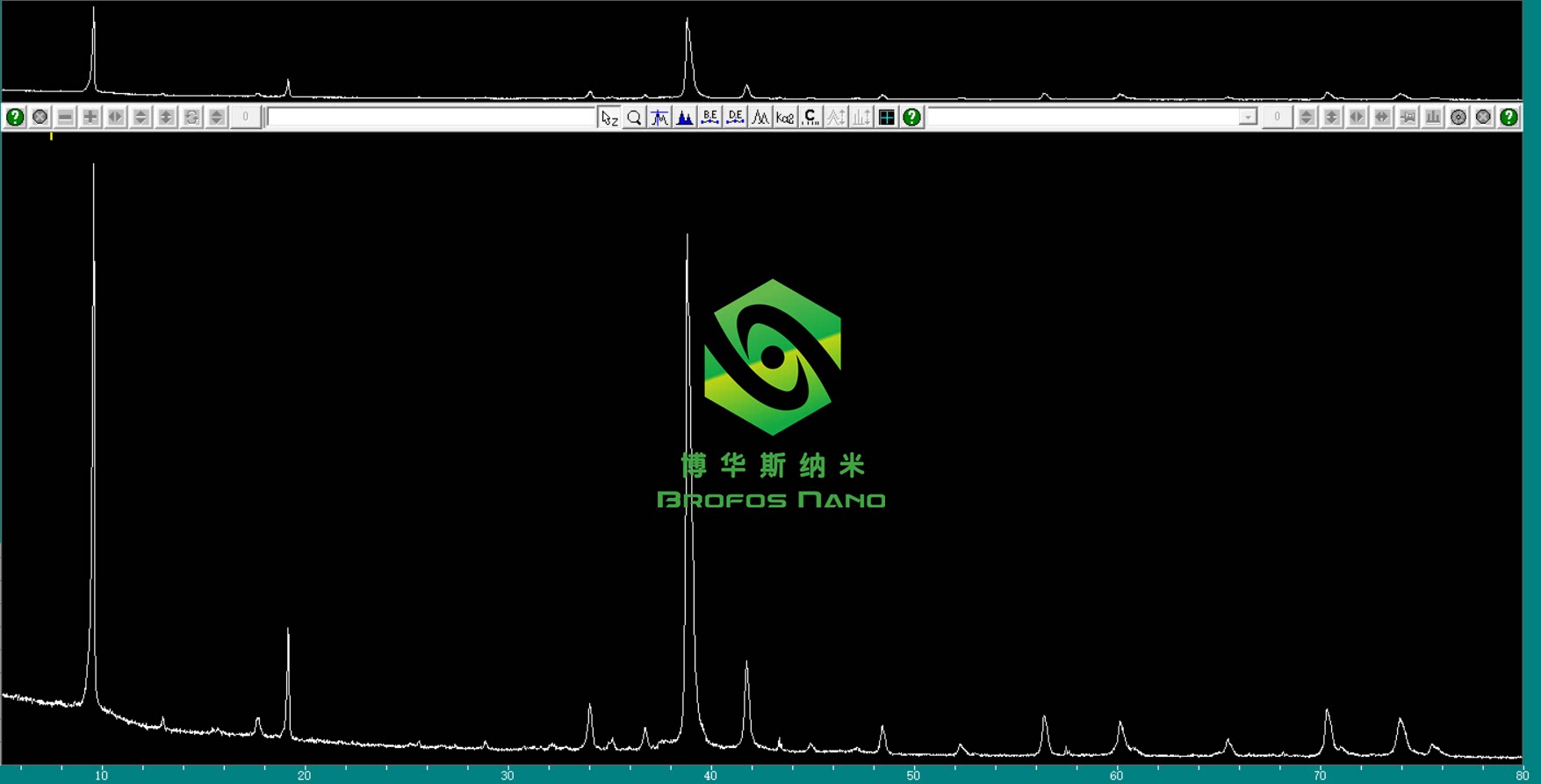Click the "10" label on the x-axis

pyautogui.click(x=102, y=775)
